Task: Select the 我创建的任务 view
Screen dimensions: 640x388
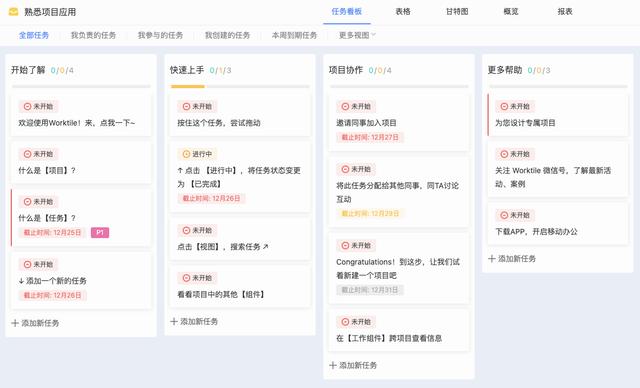Action: tap(227, 35)
